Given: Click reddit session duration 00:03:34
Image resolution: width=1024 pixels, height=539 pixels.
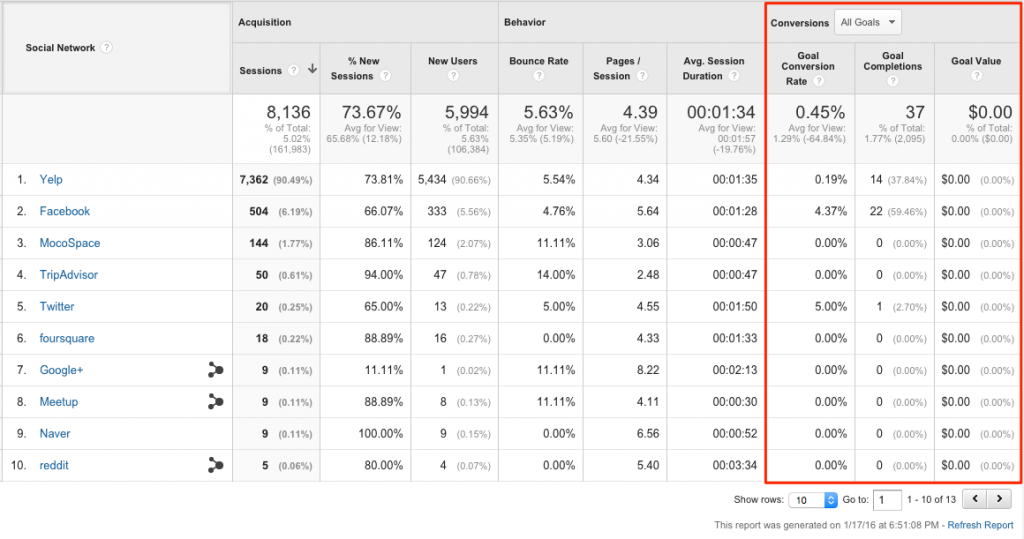Looking at the screenshot, I should coord(735,465).
